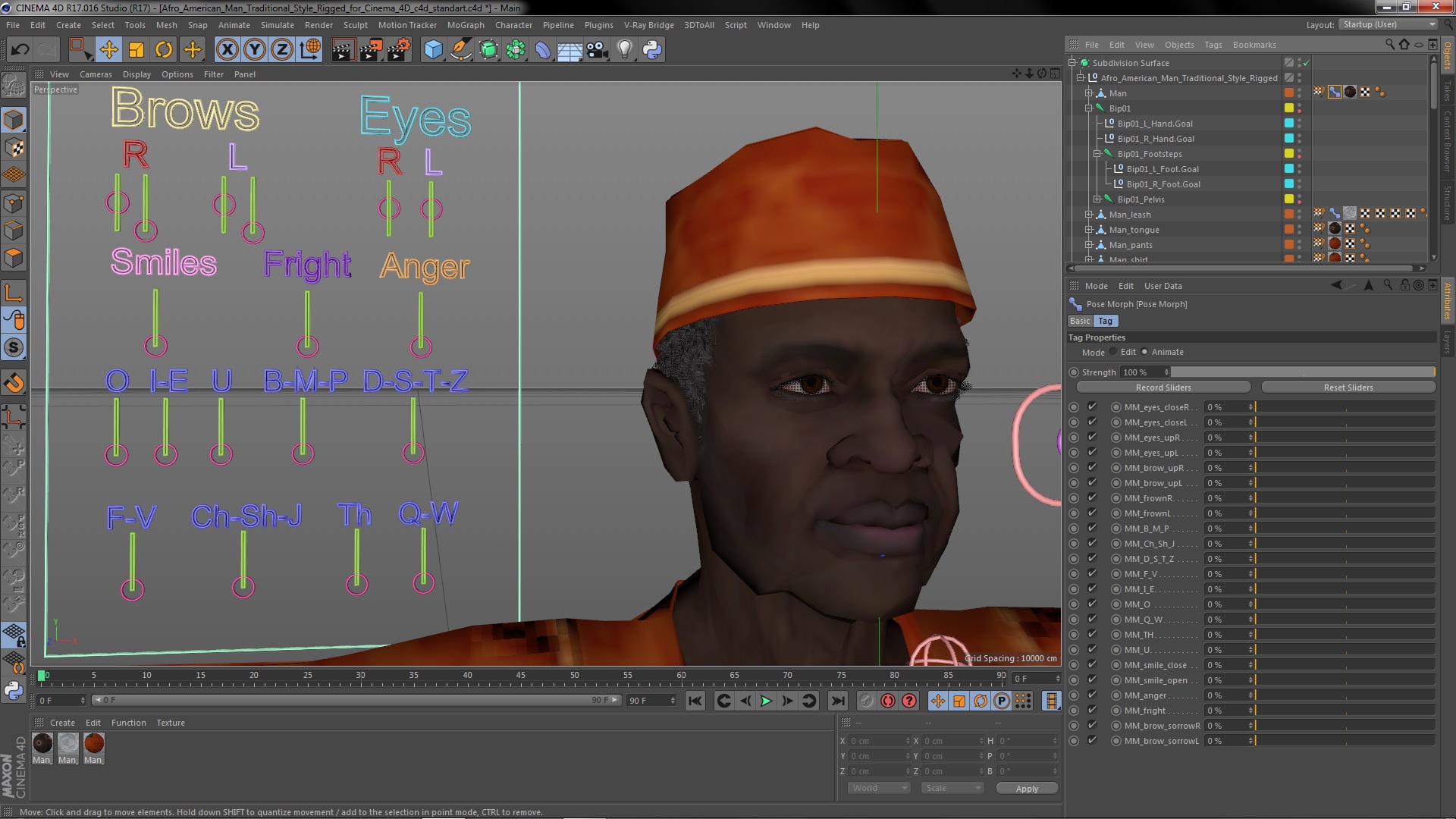Click the Apply coordinates button
This screenshot has height=819, width=1456.
1027,789
